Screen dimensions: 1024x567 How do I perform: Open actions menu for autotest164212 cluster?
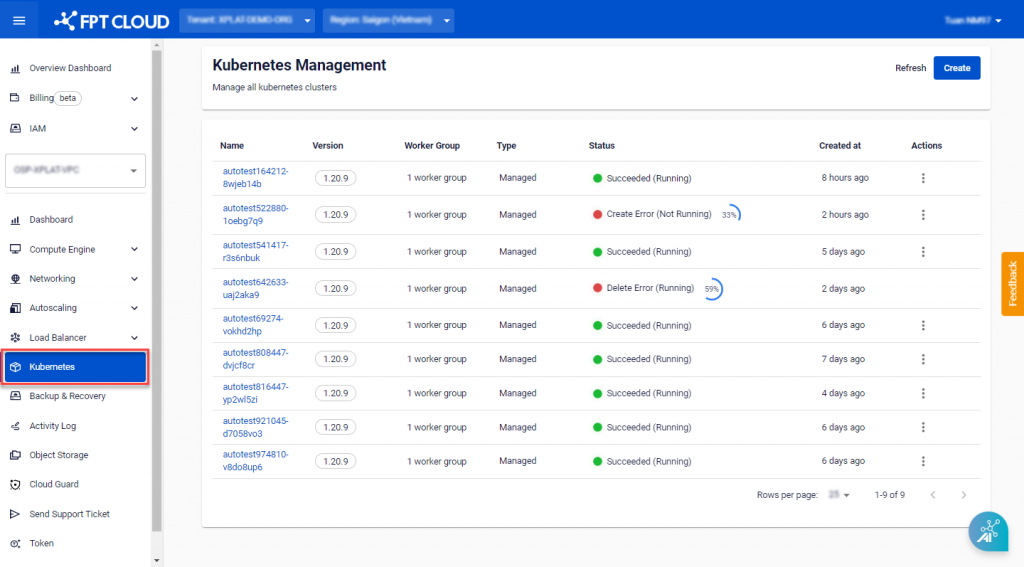923,178
